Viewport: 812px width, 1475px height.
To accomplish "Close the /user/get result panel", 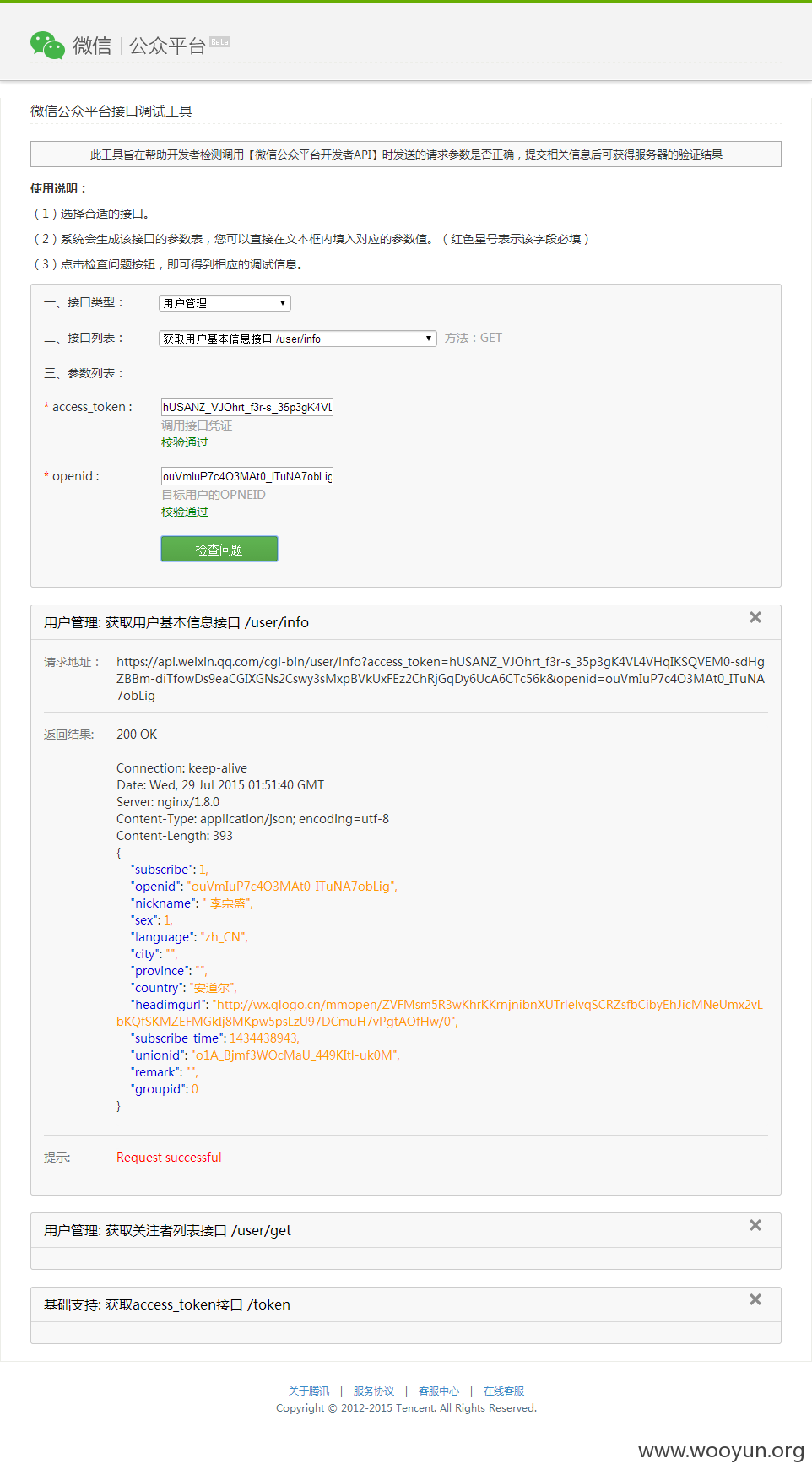I will [x=755, y=1225].
